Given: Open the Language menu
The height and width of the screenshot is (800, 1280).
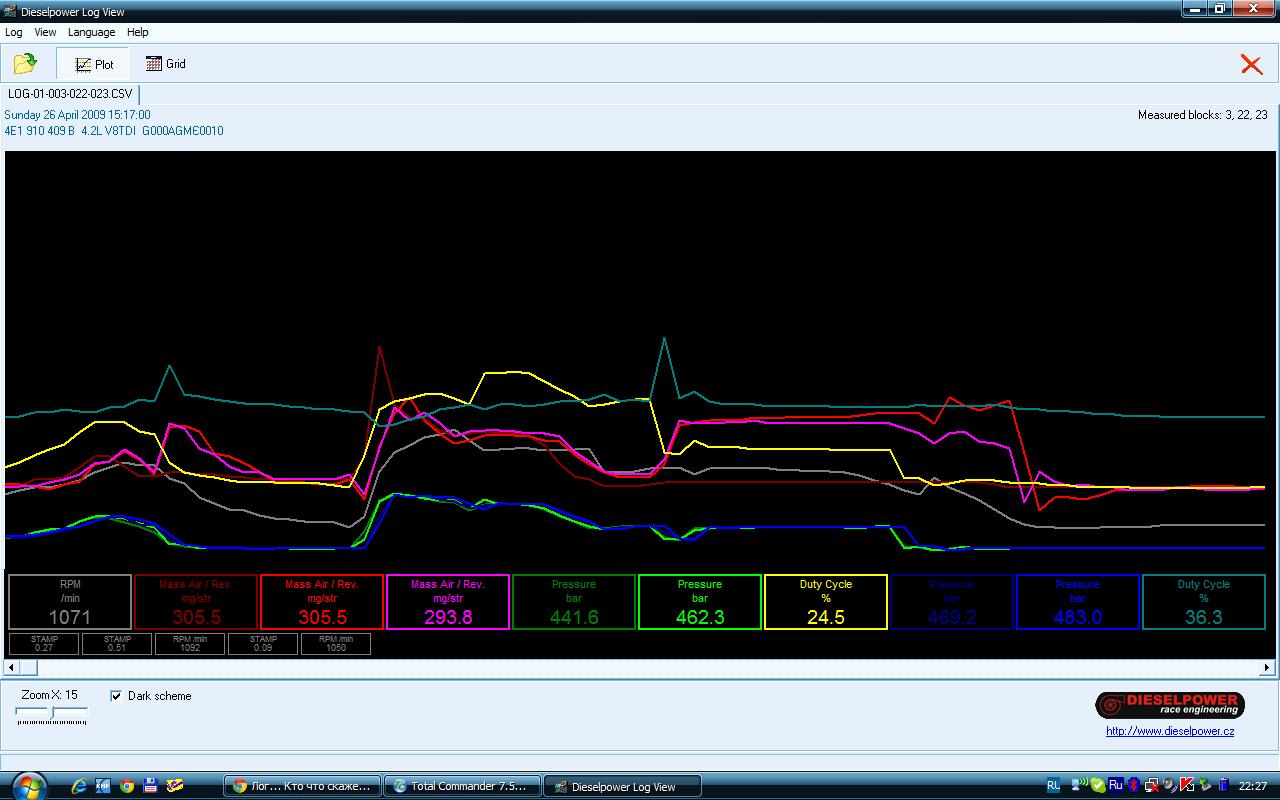Looking at the screenshot, I should tap(91, 32).
